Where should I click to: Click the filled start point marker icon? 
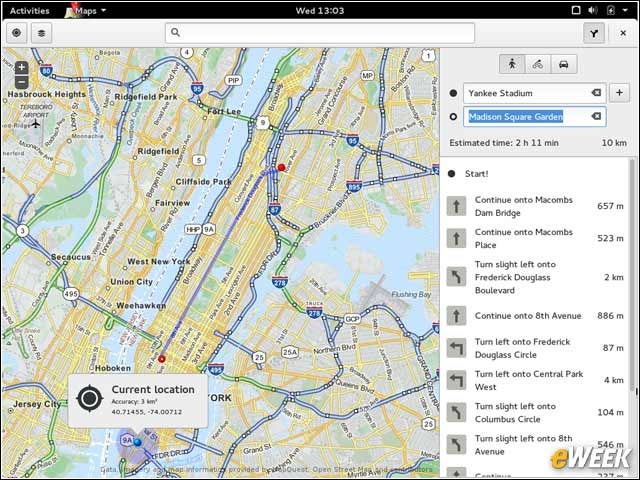(453, 93)
